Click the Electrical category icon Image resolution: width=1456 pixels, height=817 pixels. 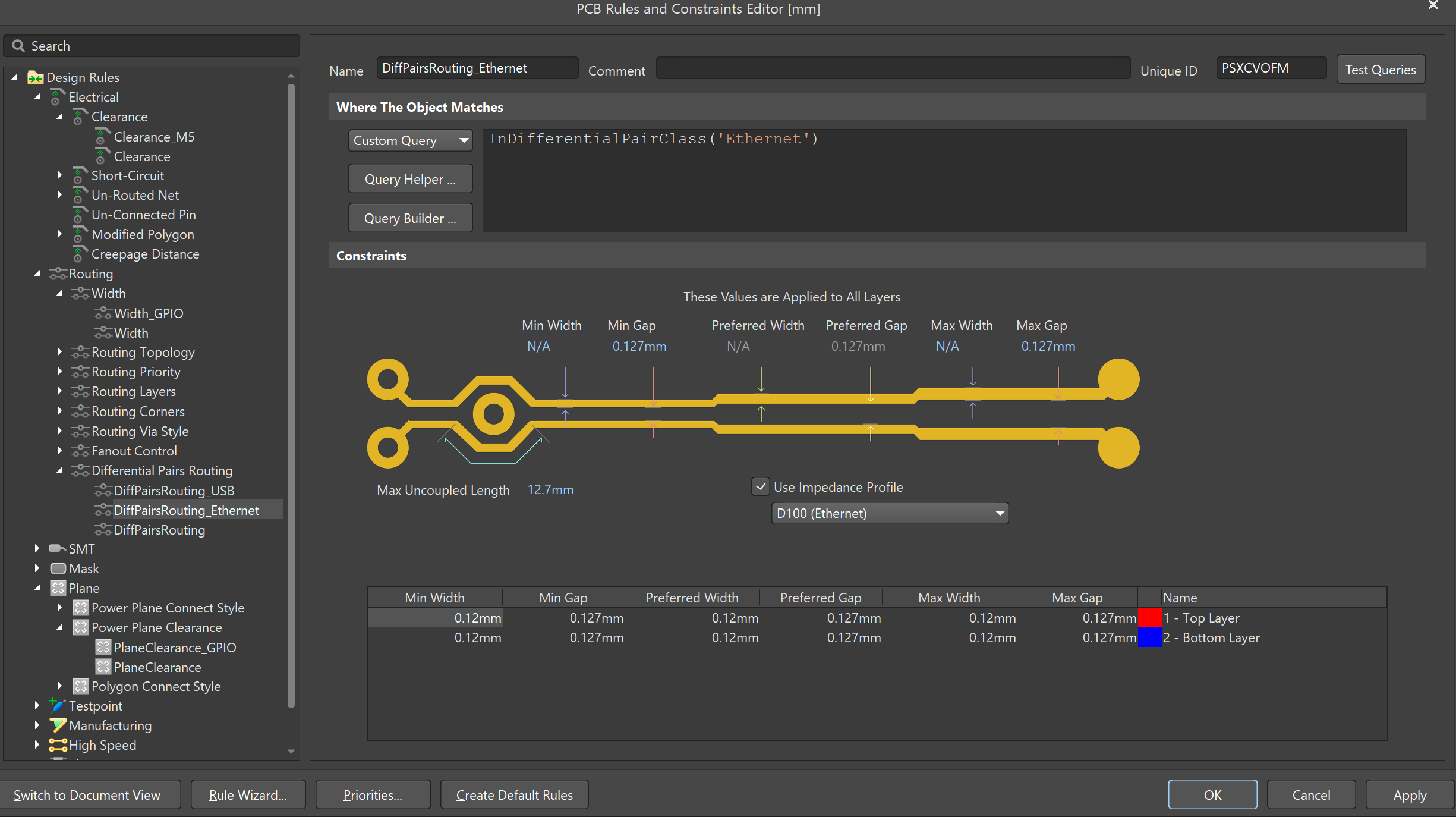point(57,97)
